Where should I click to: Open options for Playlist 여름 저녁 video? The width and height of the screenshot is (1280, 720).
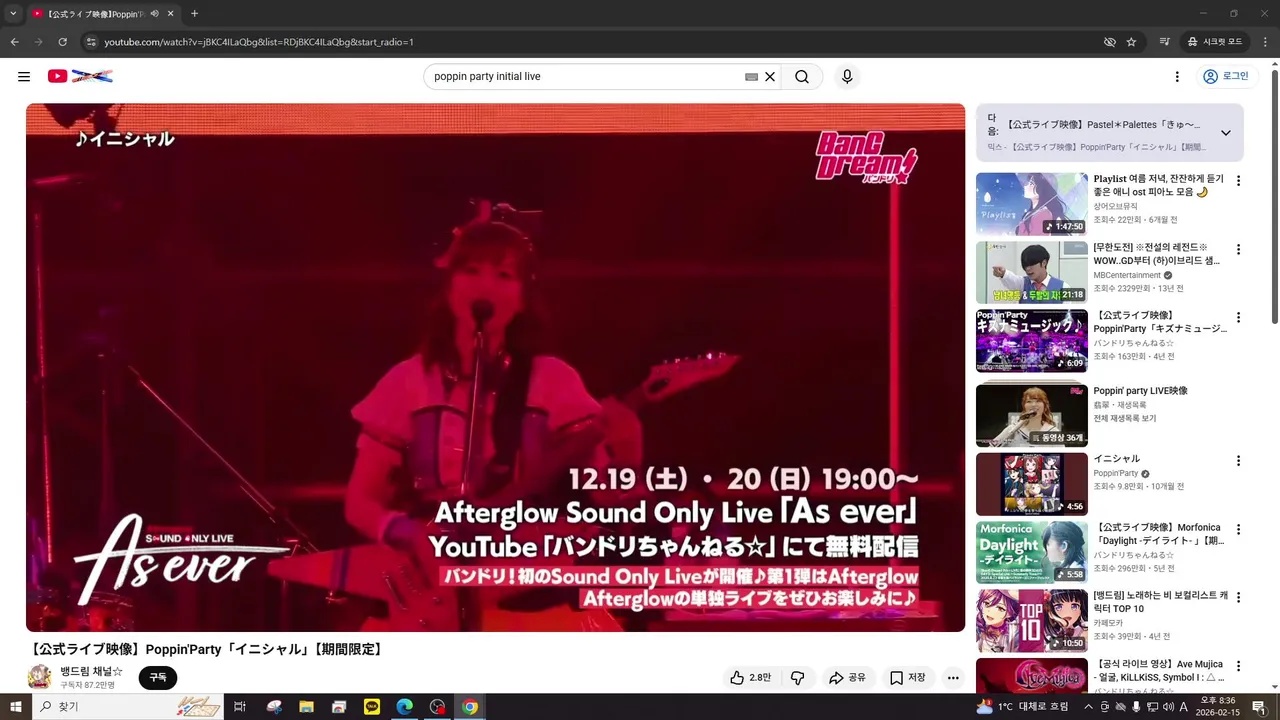click(1238, 181)
